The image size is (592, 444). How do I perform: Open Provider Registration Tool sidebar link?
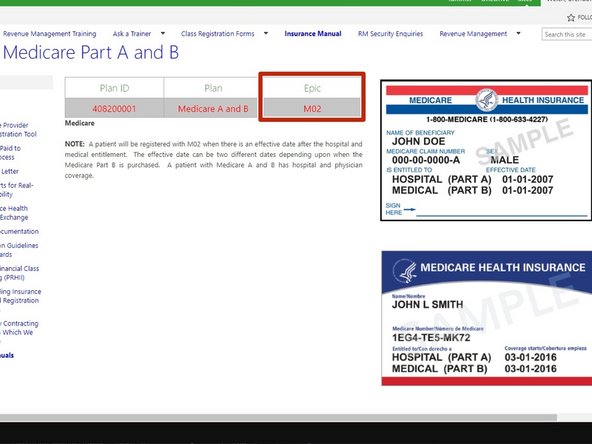pyautogui.click(x=18, y=130)
